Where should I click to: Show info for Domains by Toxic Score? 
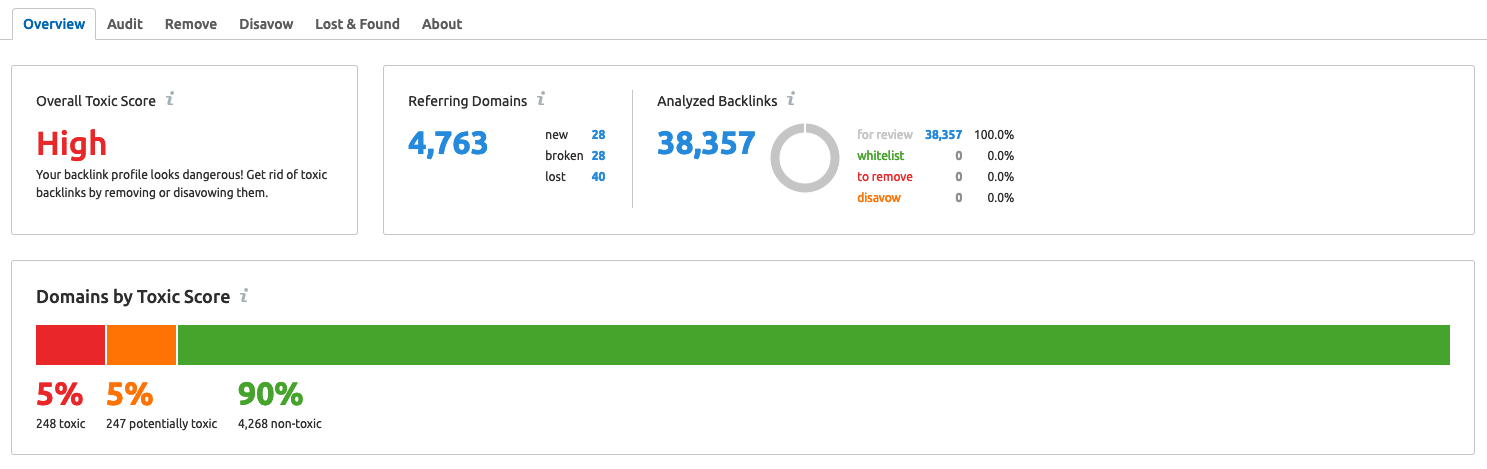244,296
